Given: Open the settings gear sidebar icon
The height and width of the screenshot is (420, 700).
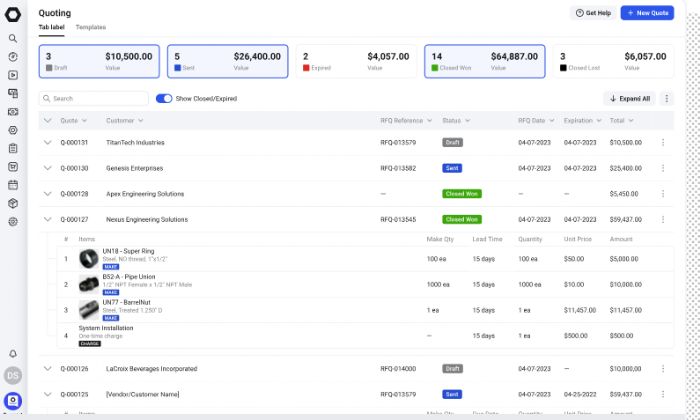Looking at the screenshot, I should click(13, 221).
